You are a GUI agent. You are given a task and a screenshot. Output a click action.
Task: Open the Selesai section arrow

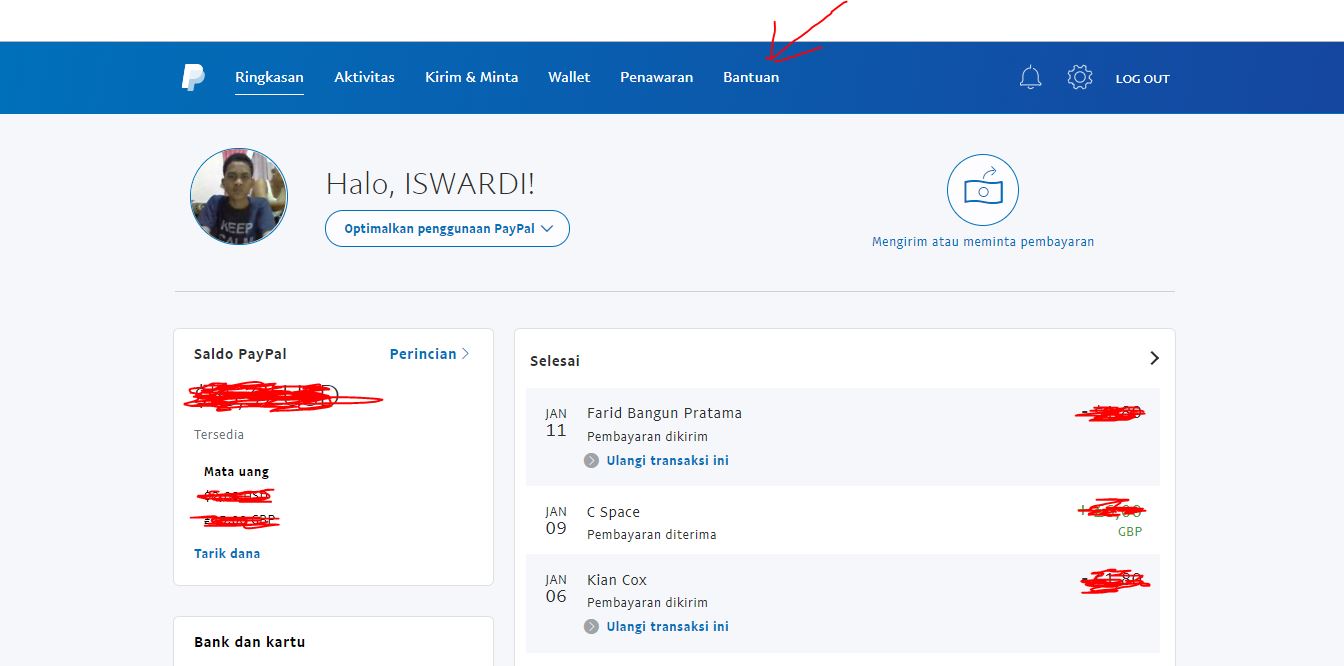(x=1154, y=358)
